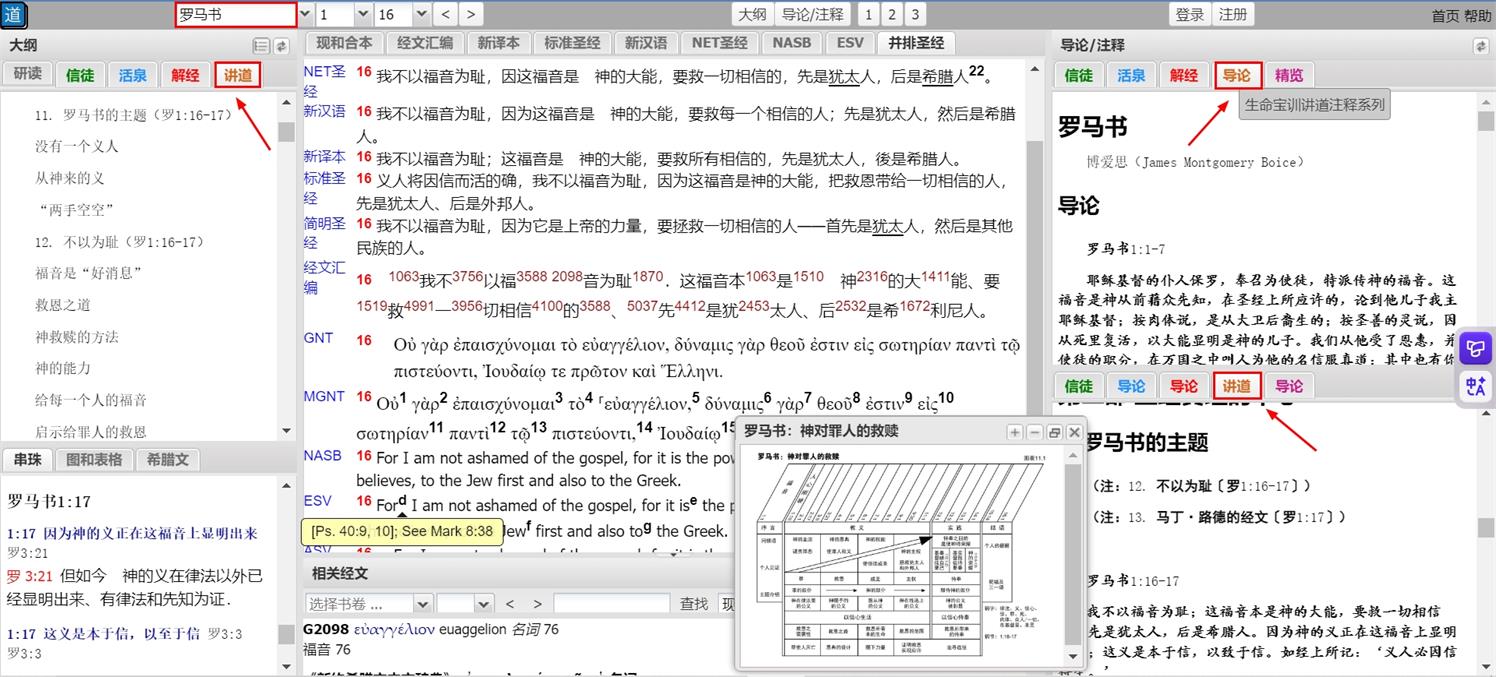1496x677 pixels.
Task: Click the swap icon in 导论/注释 panel header
Action: click(1480, 46)
